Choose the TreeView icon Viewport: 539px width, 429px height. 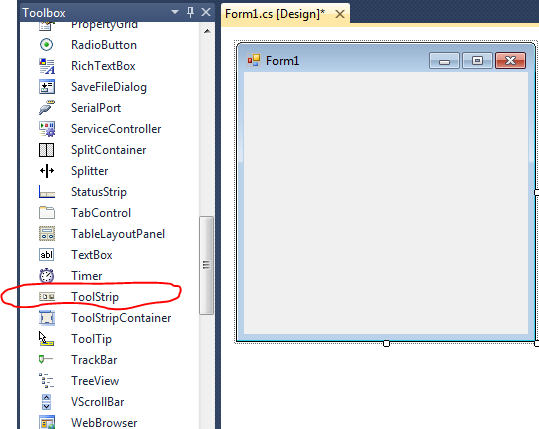click(x=46, y=381)
